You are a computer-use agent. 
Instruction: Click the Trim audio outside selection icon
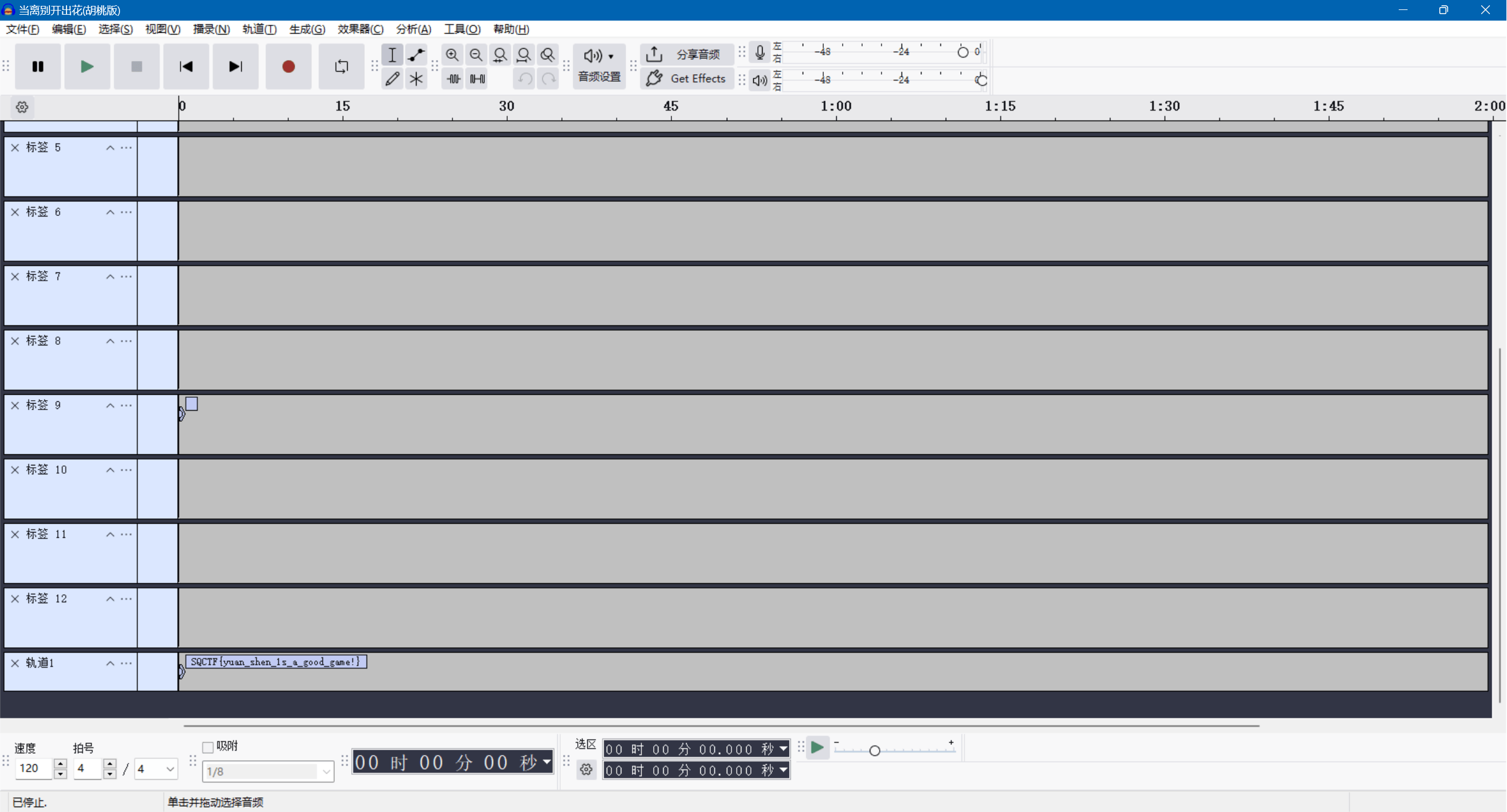click(453, 79)
